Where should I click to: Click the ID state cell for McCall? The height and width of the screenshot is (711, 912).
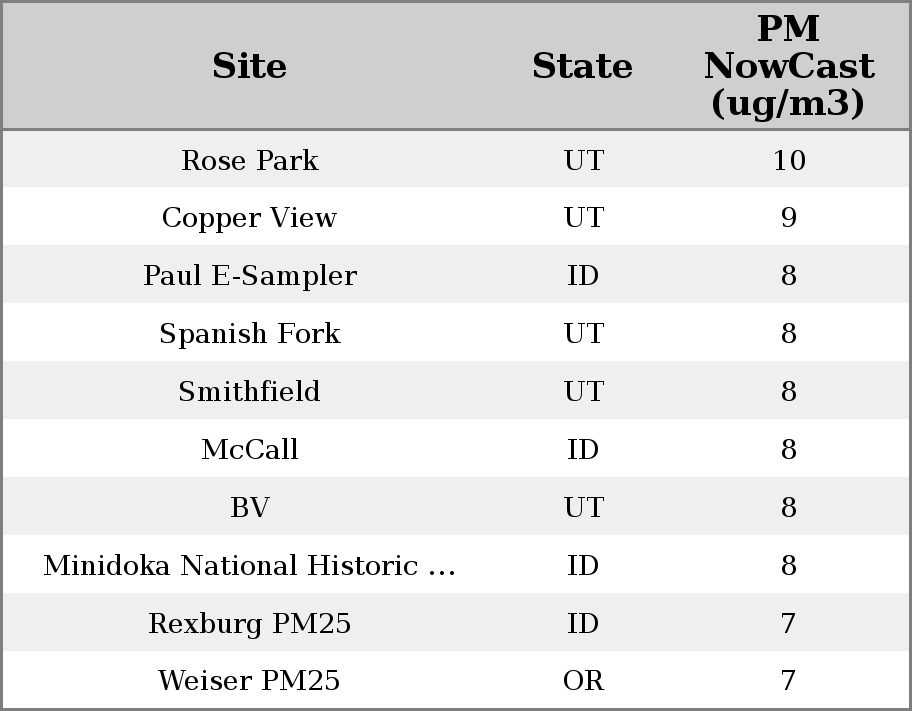(583, 450)
